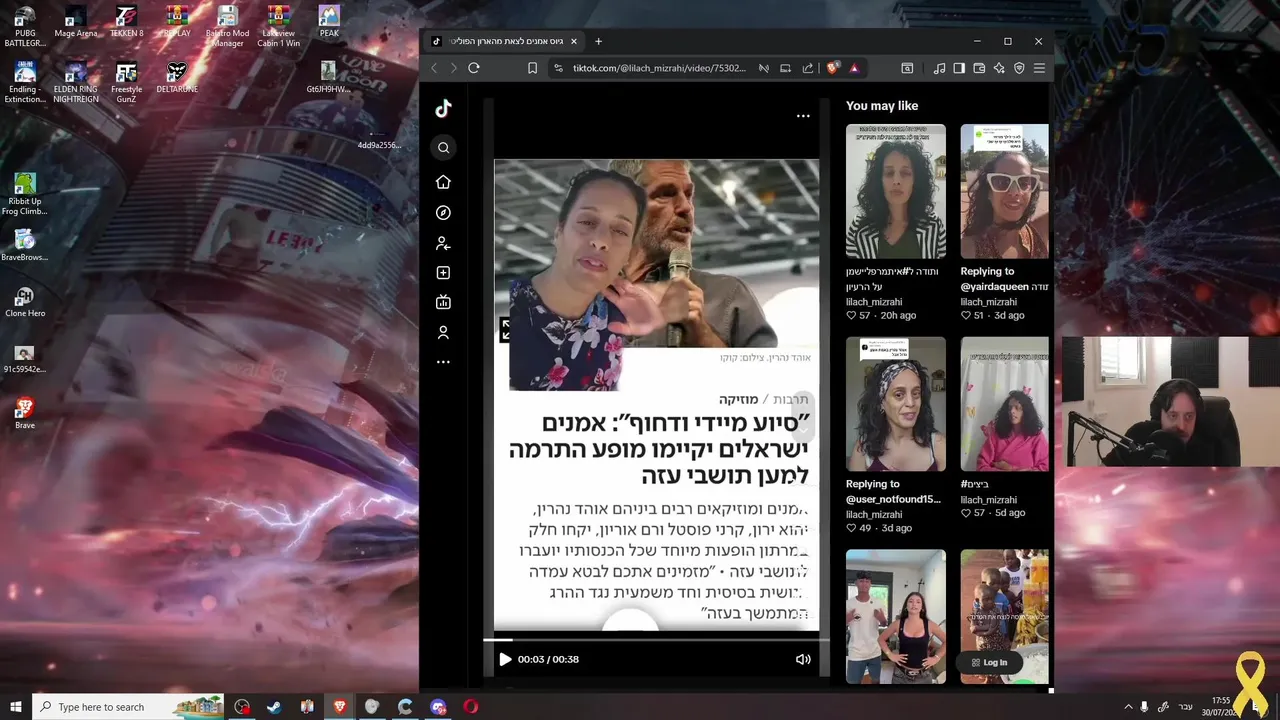Open Leo AI sparkle icon
The width and height of the screenshot is (1280, 720).
pyautogui.click(x=999, y=68)
